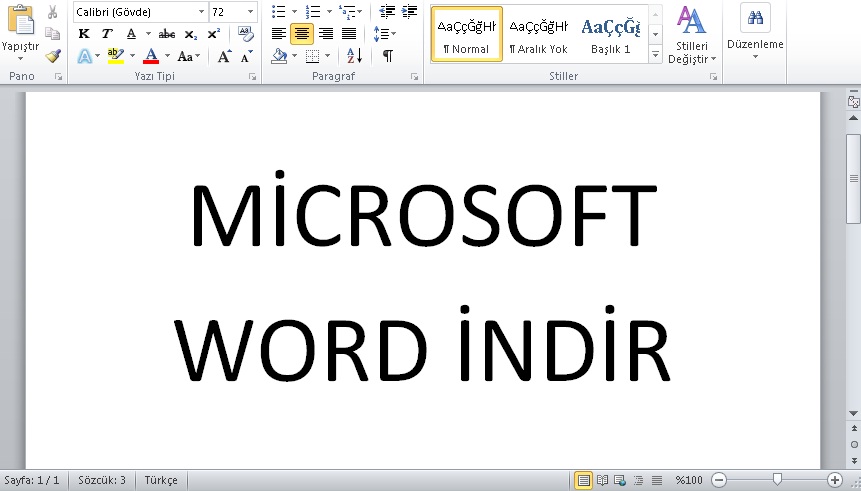This screenshot has width=861, height=491.
Task: Toggle Show/Hide paragraph marks
Action: (388, 56)
